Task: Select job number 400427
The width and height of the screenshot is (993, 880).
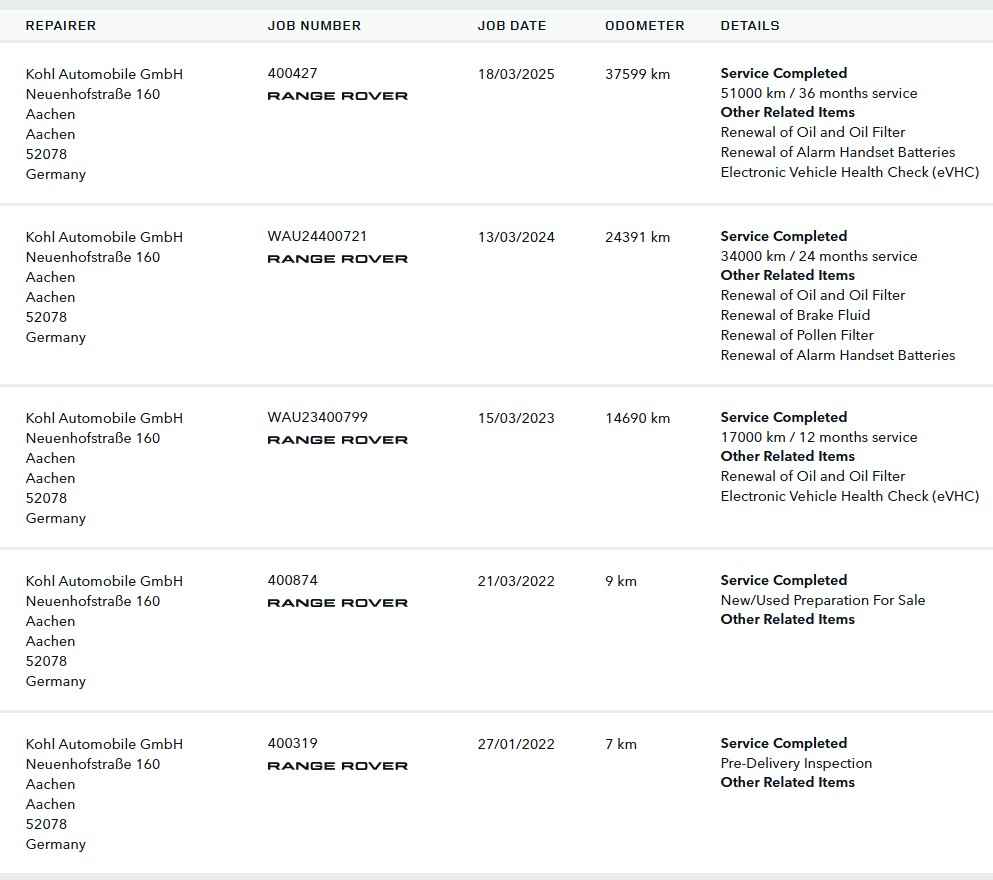Action: tap(293, 73)
